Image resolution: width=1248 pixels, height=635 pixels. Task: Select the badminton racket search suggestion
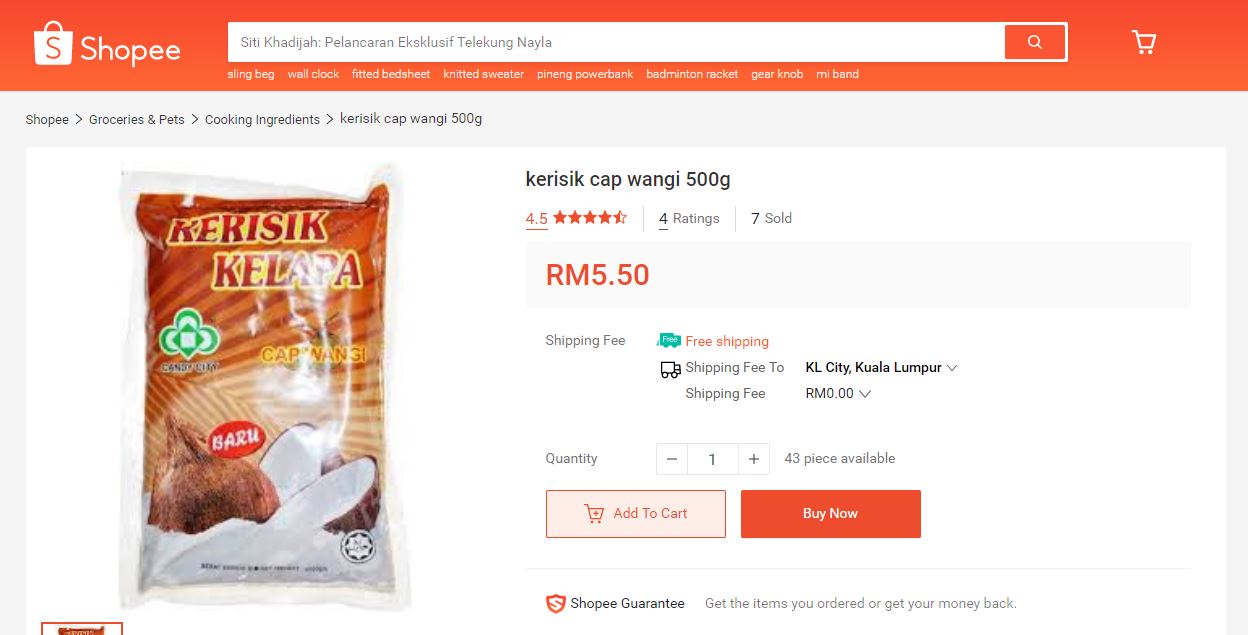pyautogui.click(x=692, y=74)
